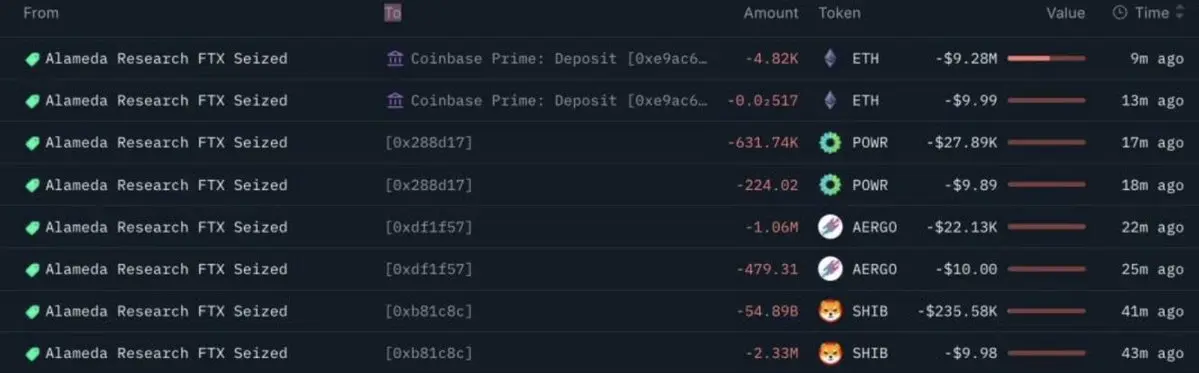Click the POWR token icon for 631.74K transfer
The width and height of the screenshot is (1199, 373).
pos(830,143)
